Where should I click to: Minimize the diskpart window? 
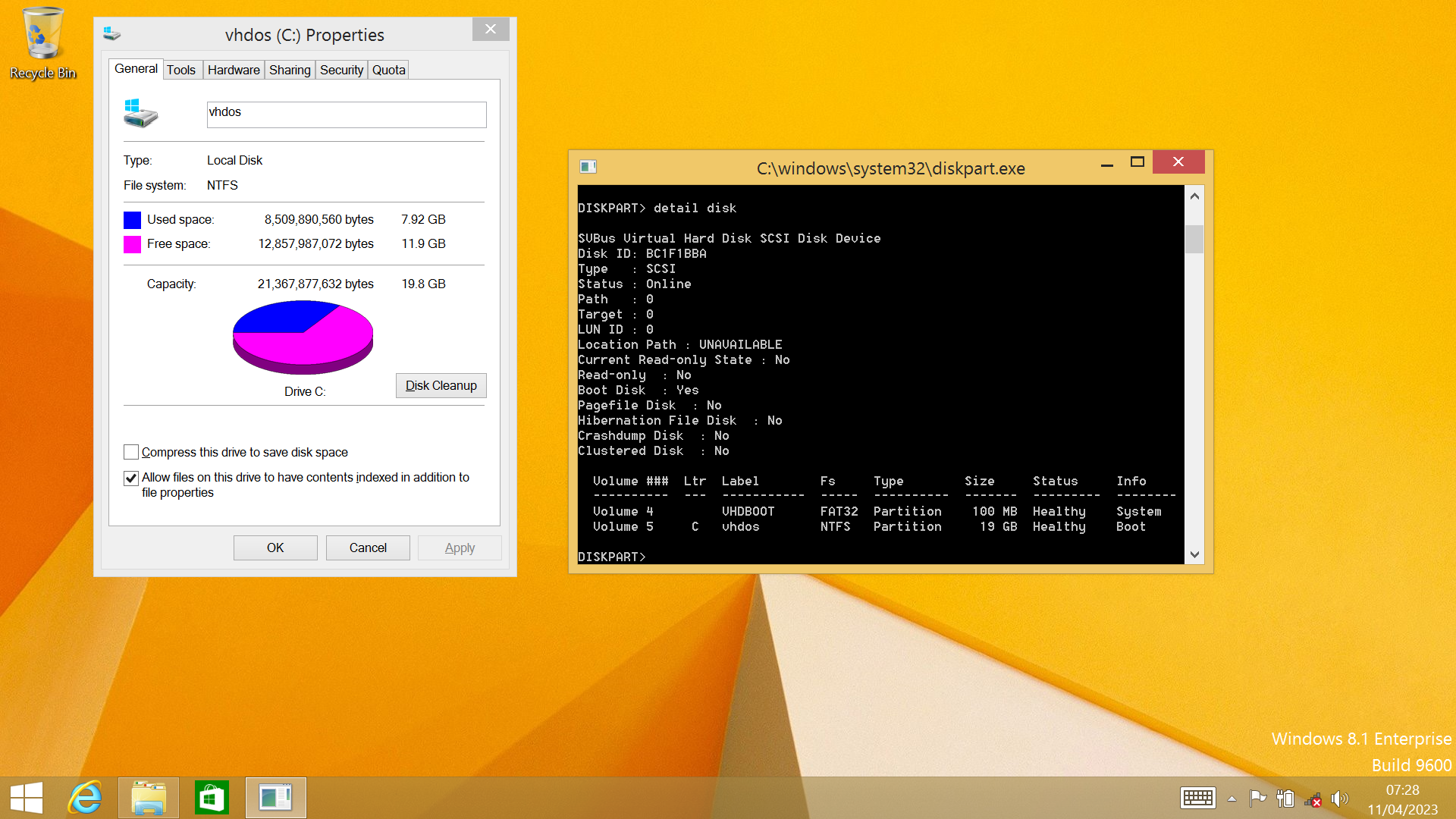(x=1107, y=162)
